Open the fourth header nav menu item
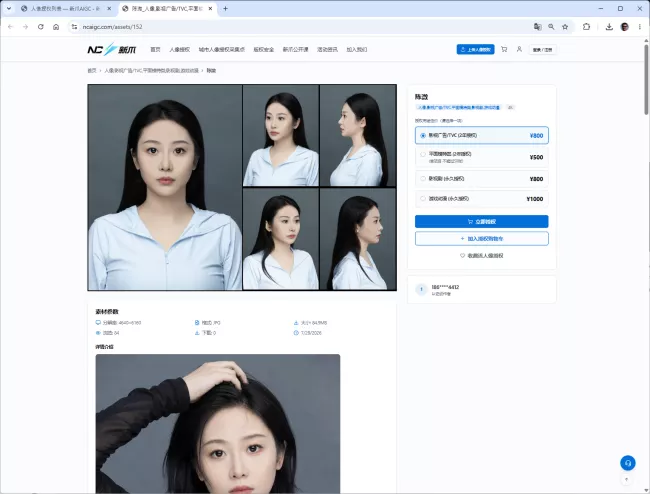 [264, 49]
